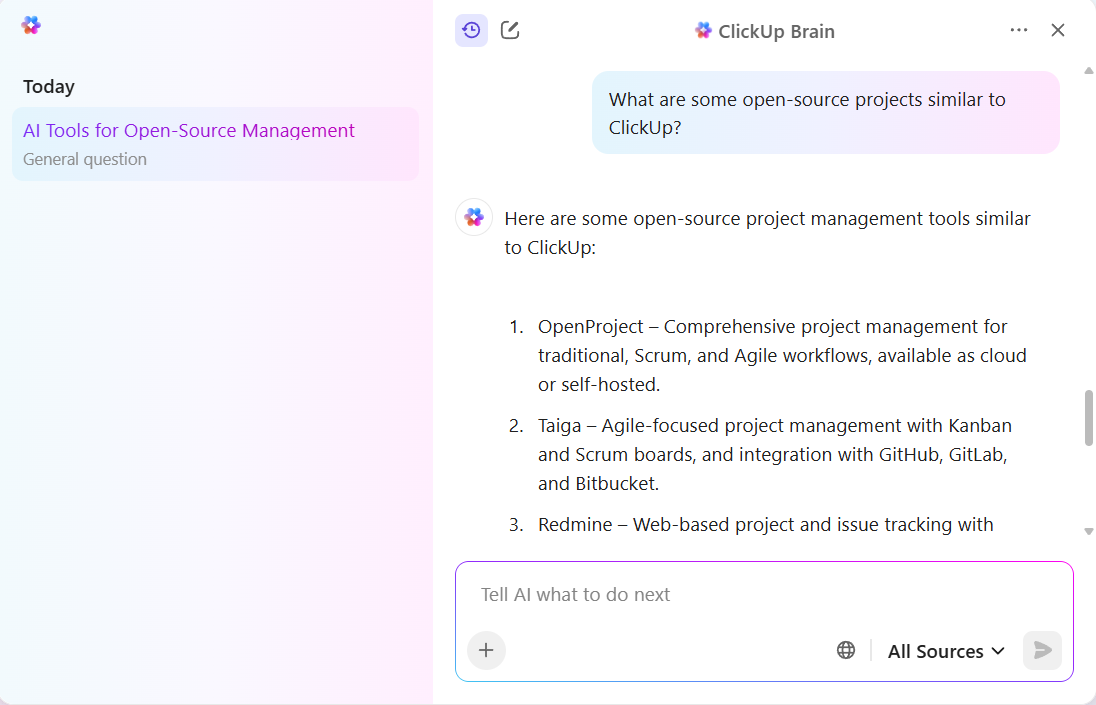Open the All Sources dropdown
The height and width of the screenshot is (705, 1096).
point(944,650)
